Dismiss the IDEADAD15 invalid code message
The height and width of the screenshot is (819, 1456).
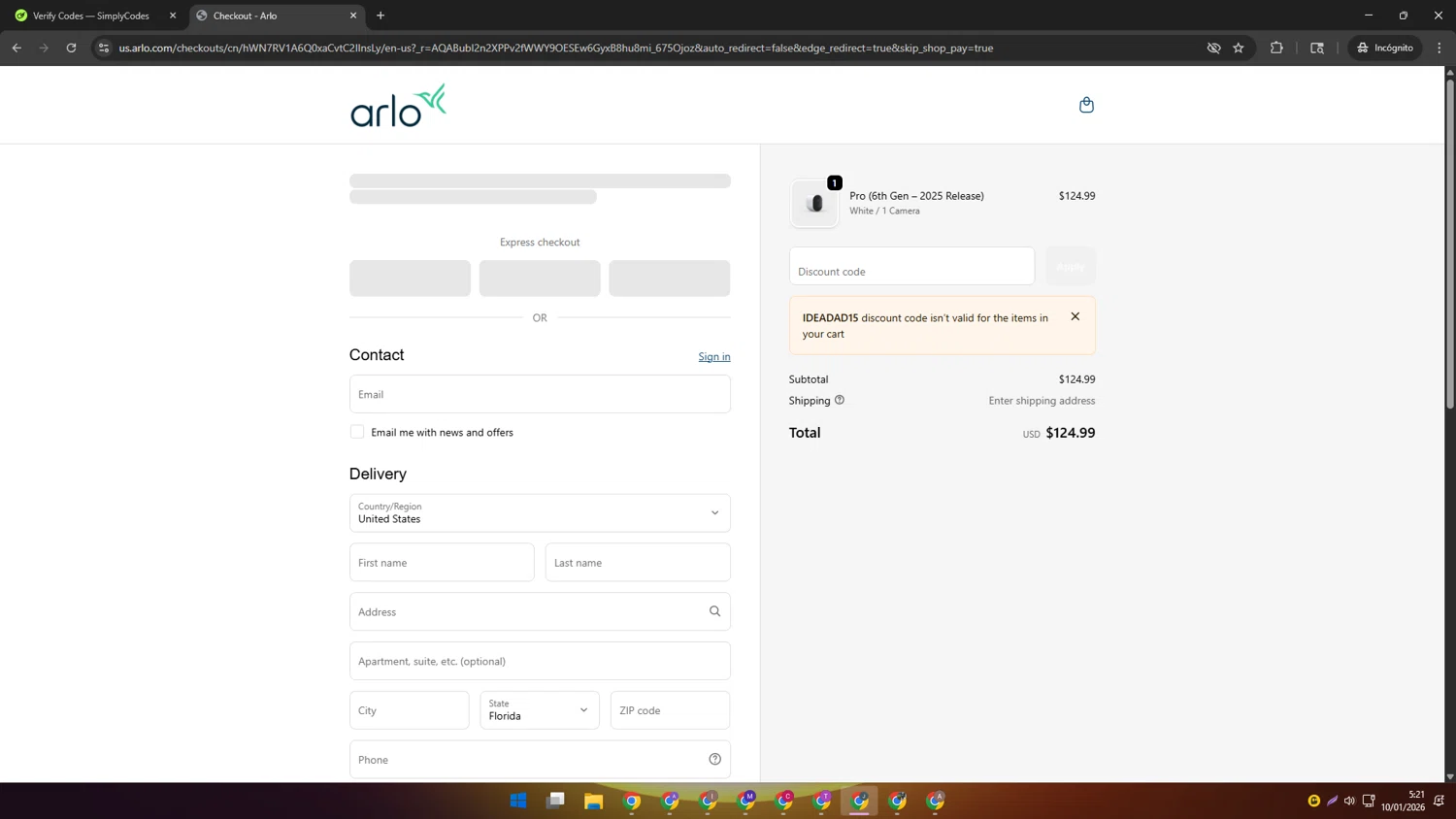(x=1075, y=316)
